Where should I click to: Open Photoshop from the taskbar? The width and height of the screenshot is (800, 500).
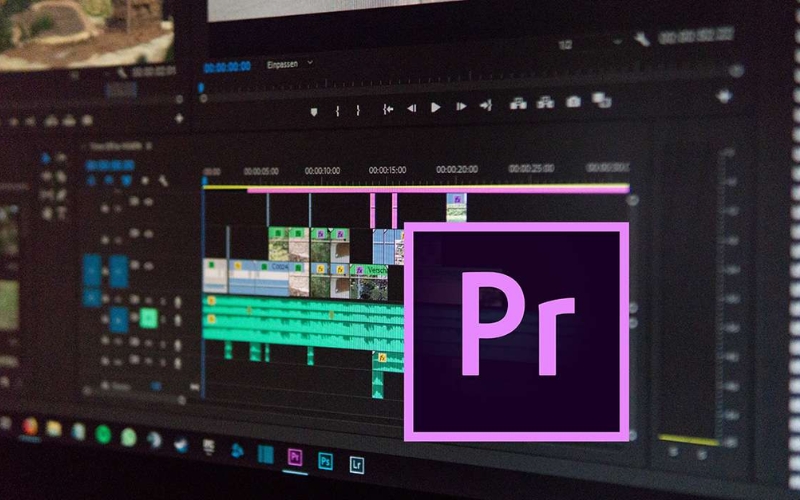[x=325, y=461]
